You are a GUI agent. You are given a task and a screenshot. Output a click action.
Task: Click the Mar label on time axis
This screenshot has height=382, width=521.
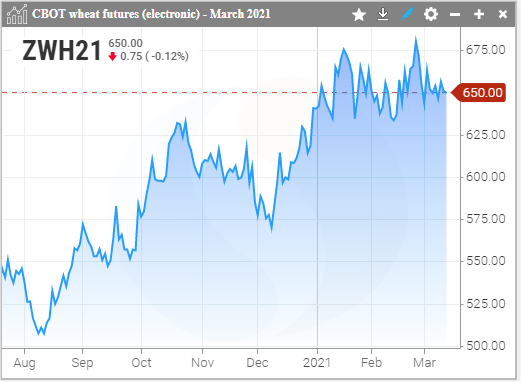pos(424,363)
